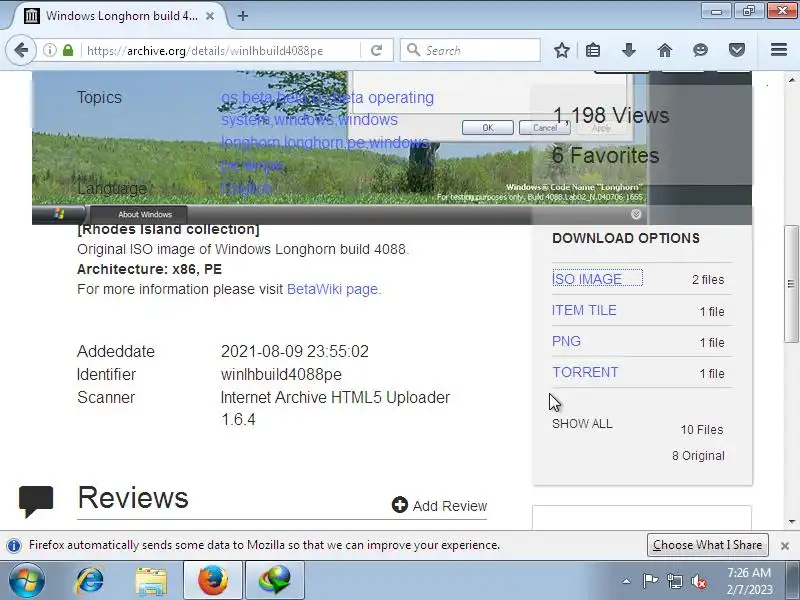
Task: Click SHOW ALL files link
Action: tap(582, 424)
